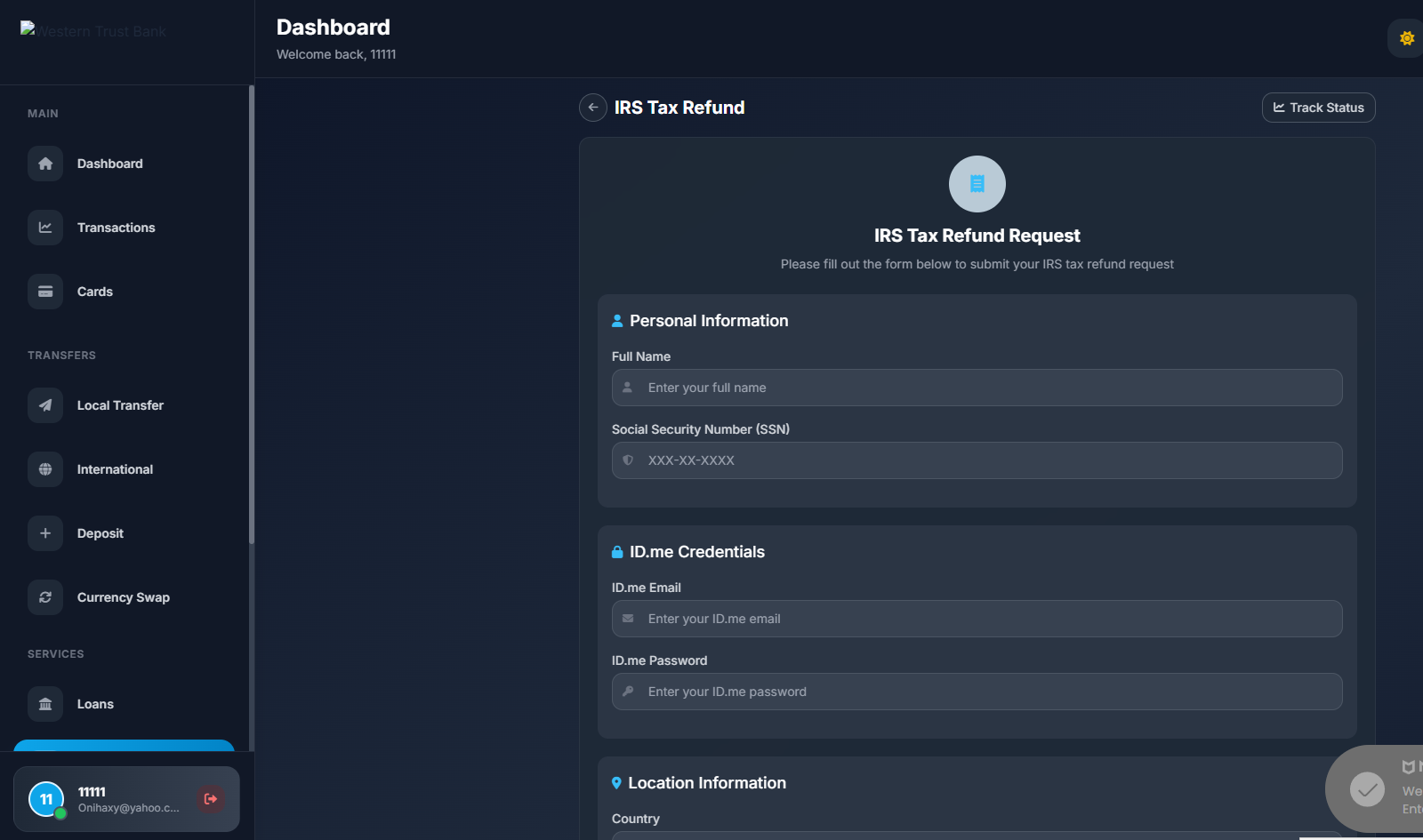Click the Currency Swap refresh icon
Viewport: 1423px width, 840px height.
click(x=45, y=597)
